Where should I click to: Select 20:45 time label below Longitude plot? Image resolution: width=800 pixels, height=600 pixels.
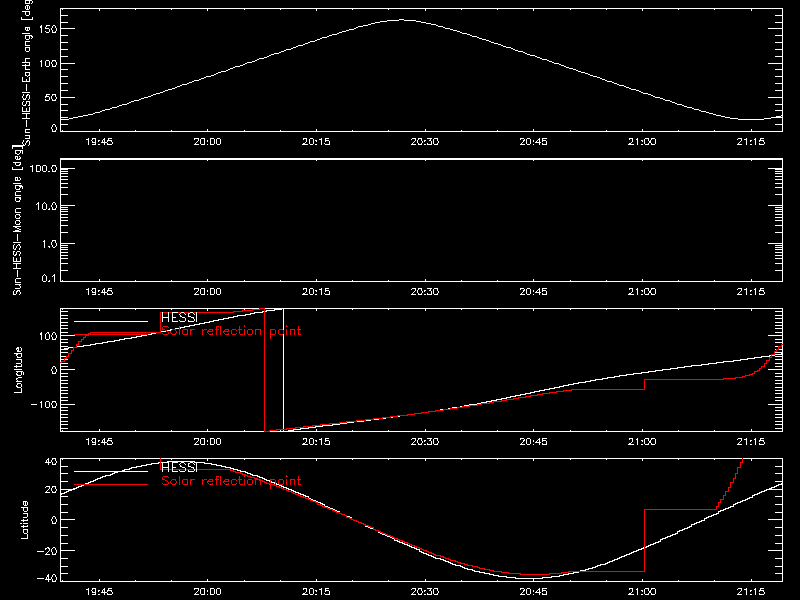(533, 441)
